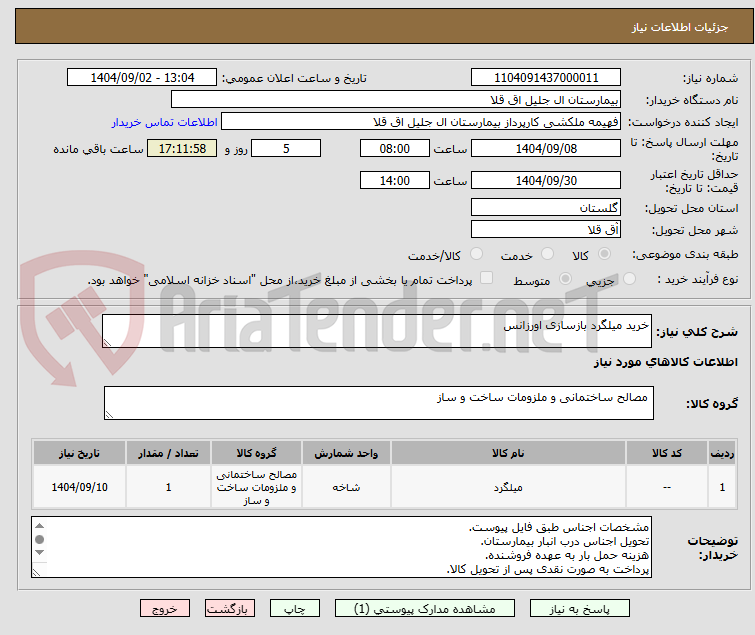755x635 pixels.
Task: Click the تاریخ نیاز column header
Action: (79, 453)
